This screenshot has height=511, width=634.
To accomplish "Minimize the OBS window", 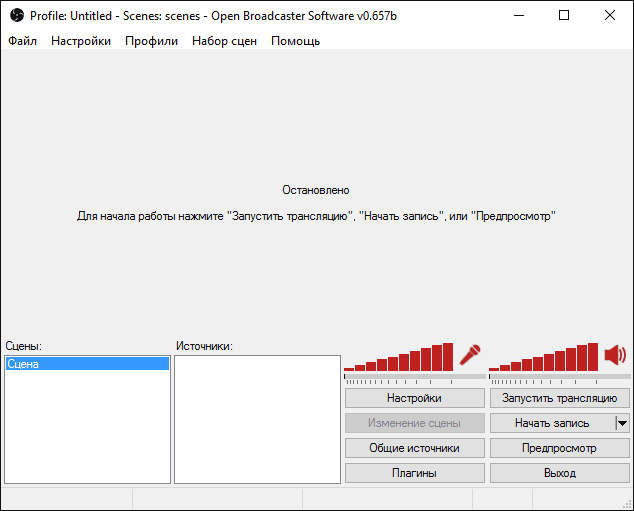I will [519, 16].
